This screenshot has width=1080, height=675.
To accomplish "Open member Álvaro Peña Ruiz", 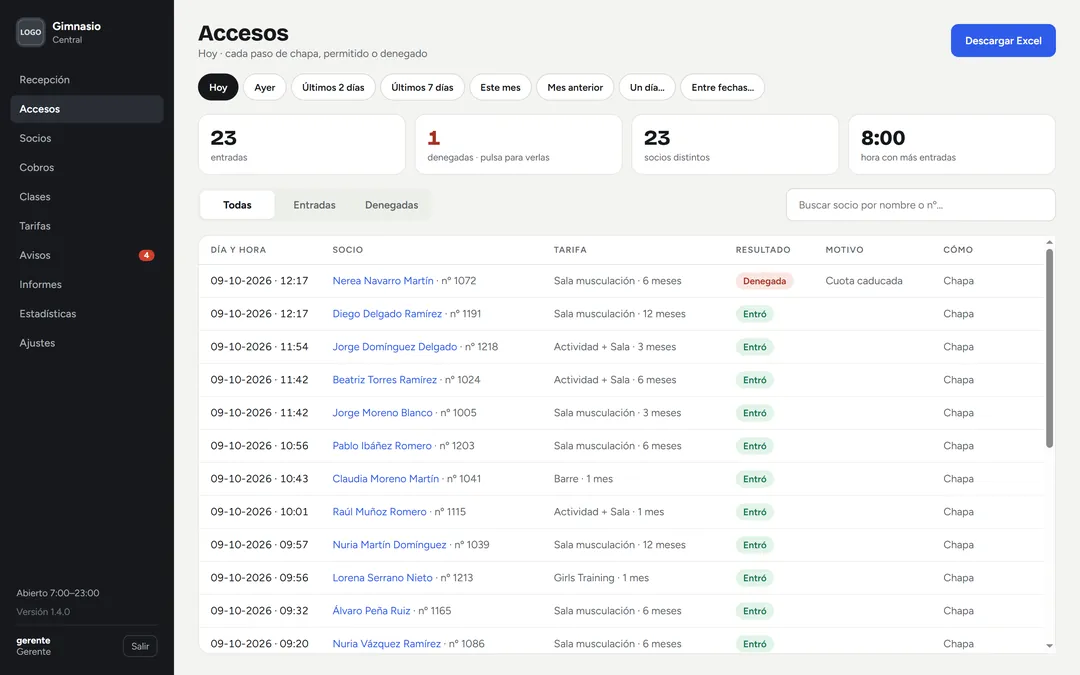I will [371, 611].
